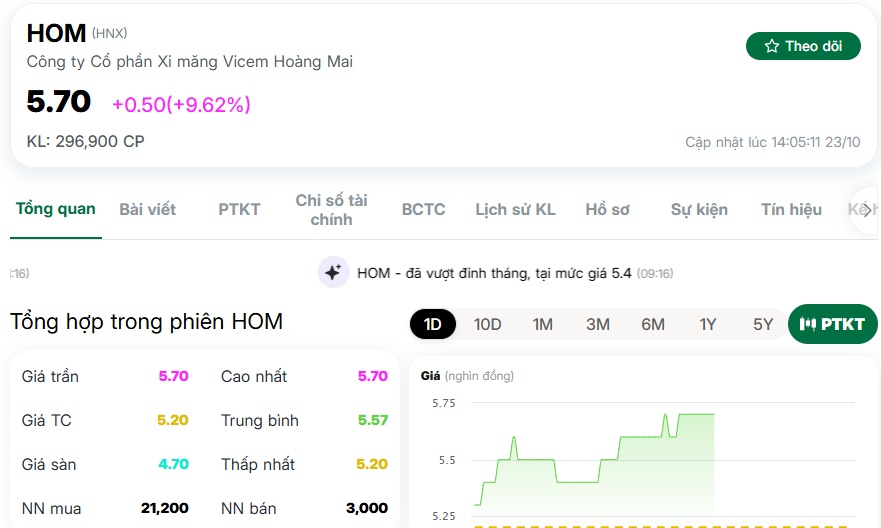Select the 5Y chart range
The height and width of the screenshot is (528, 881).
(x=763, y=324)
